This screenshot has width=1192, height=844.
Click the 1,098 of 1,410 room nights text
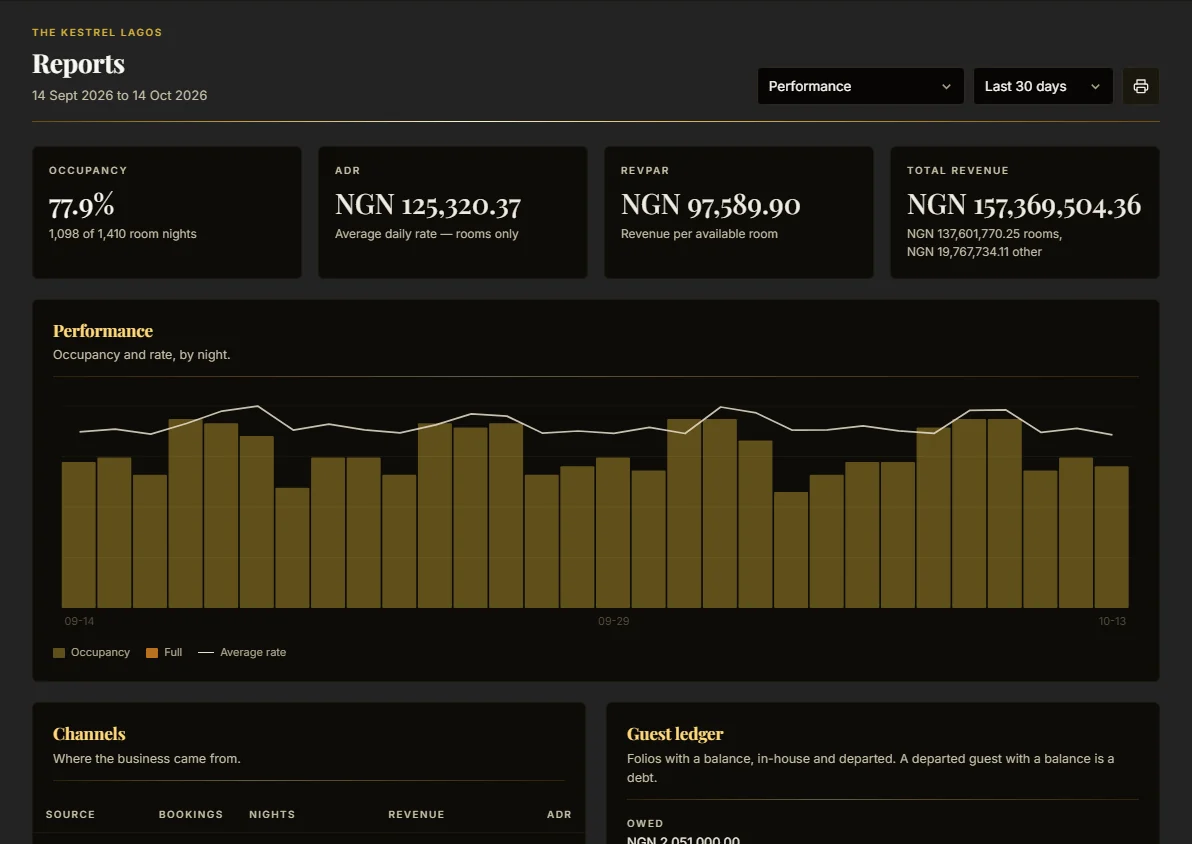[122, 234]
